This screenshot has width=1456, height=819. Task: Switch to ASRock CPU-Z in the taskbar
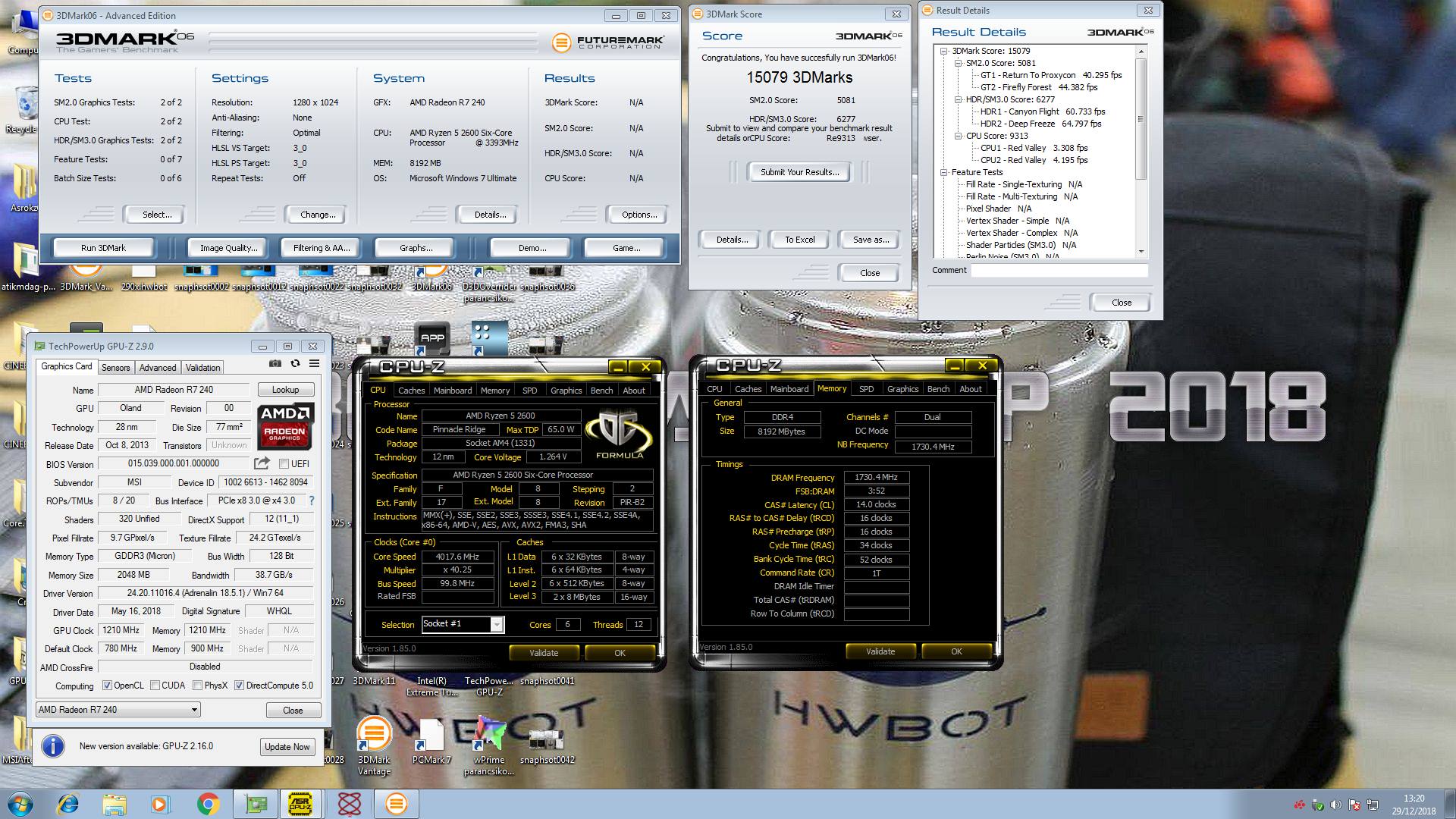pyautogui.click(x=301, y=804)
